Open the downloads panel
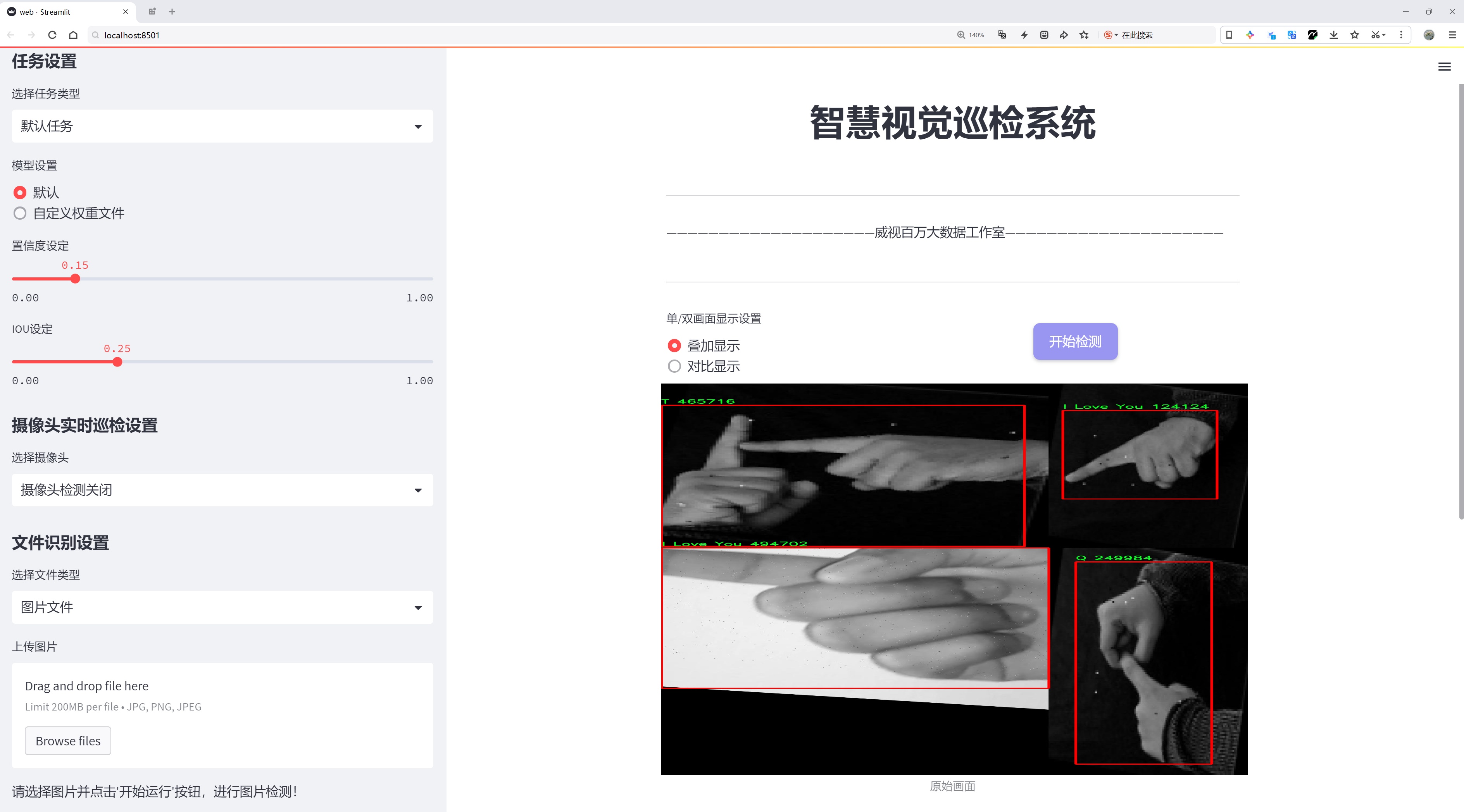1464x812 pixels. [x=1334, y=35]
